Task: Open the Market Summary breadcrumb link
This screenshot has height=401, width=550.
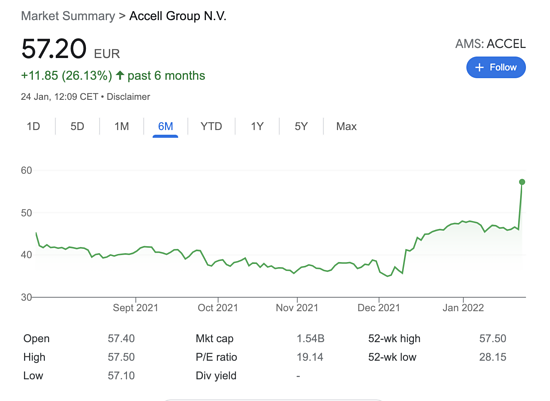Action: pos(68,16)
